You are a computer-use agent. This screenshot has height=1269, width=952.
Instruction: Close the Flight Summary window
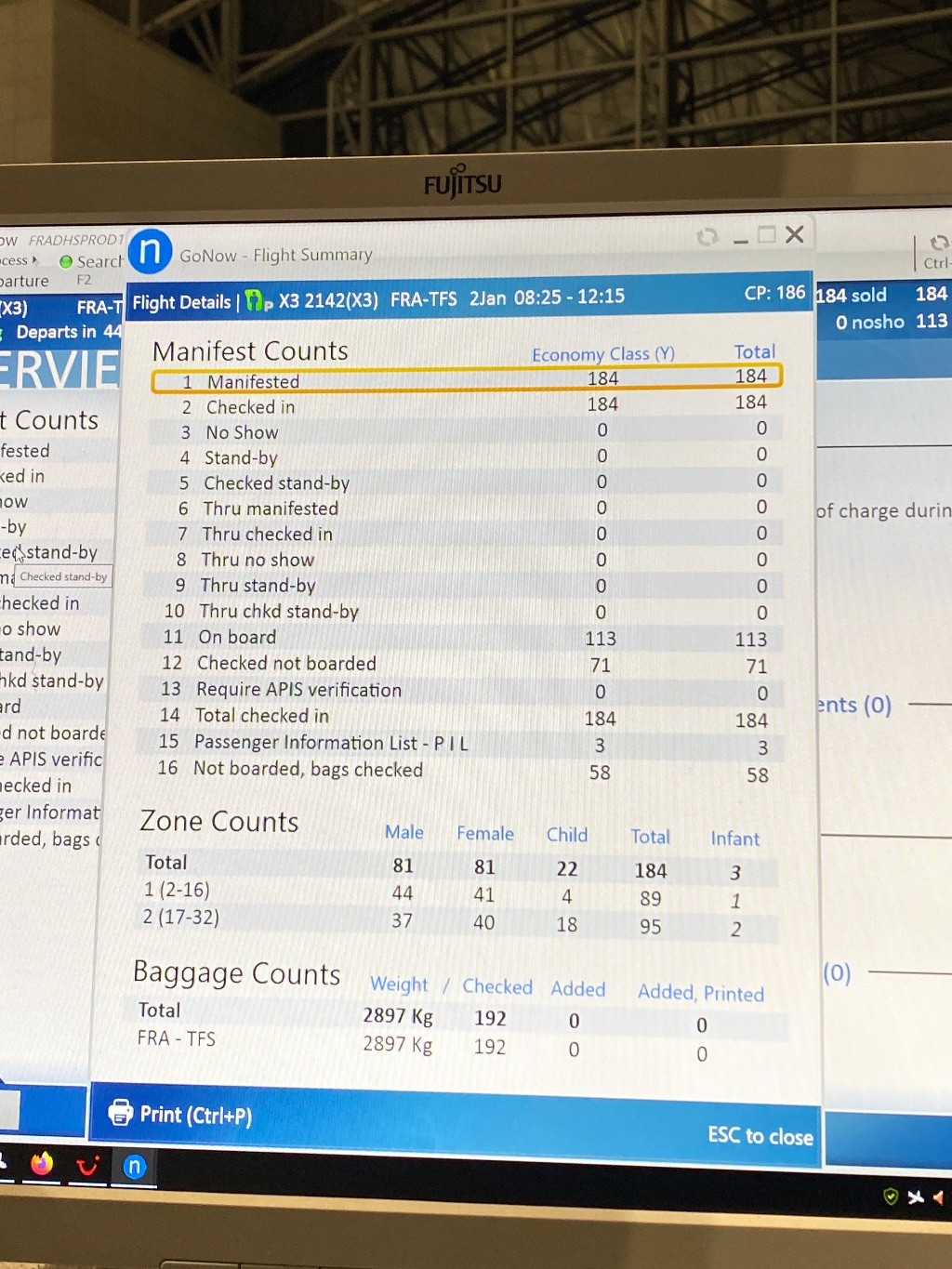(794, 234)
